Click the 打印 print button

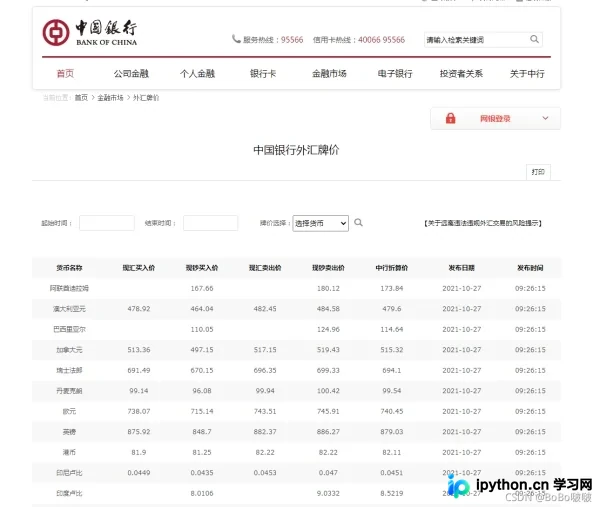coord(538,172)
